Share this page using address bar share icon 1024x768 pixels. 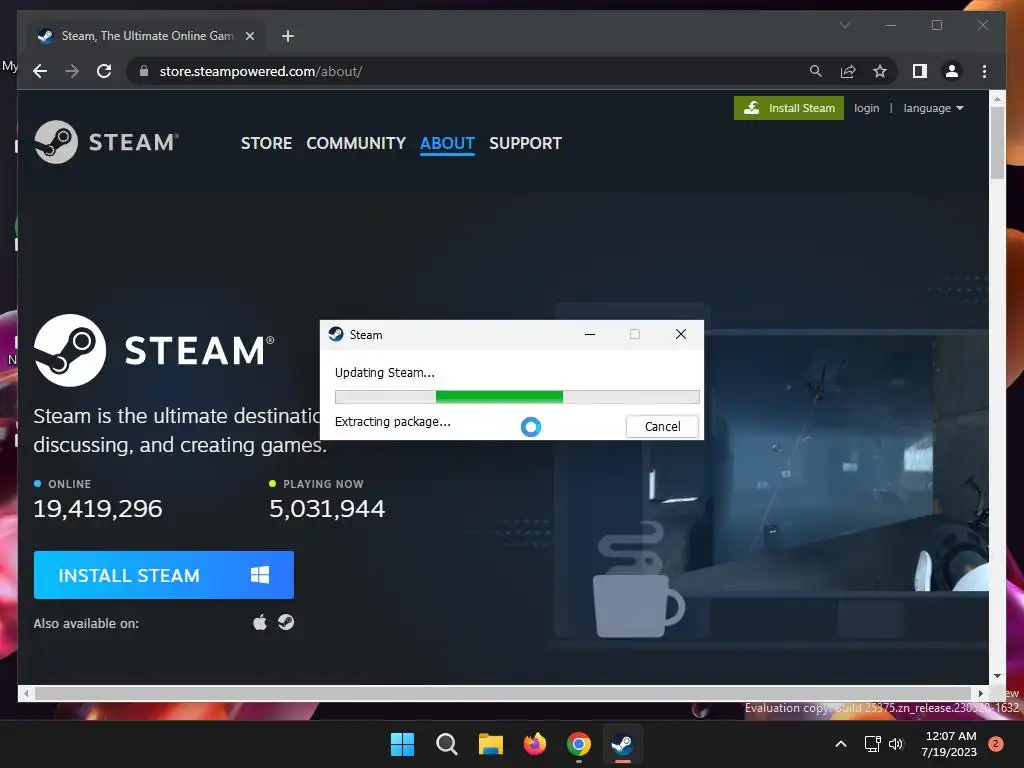point(848,71)
